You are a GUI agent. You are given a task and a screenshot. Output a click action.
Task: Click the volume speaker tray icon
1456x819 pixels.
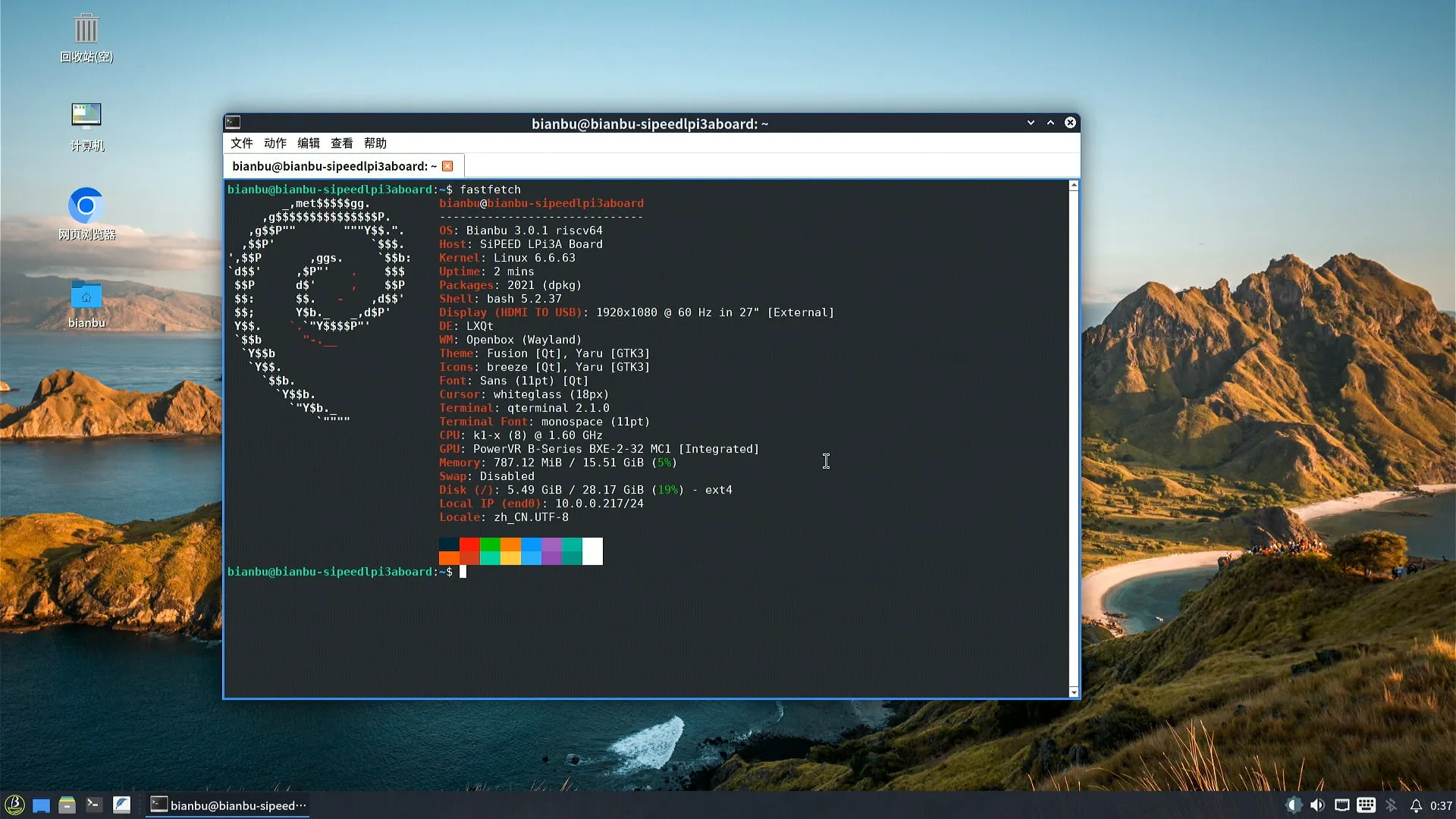(1317, 805)
